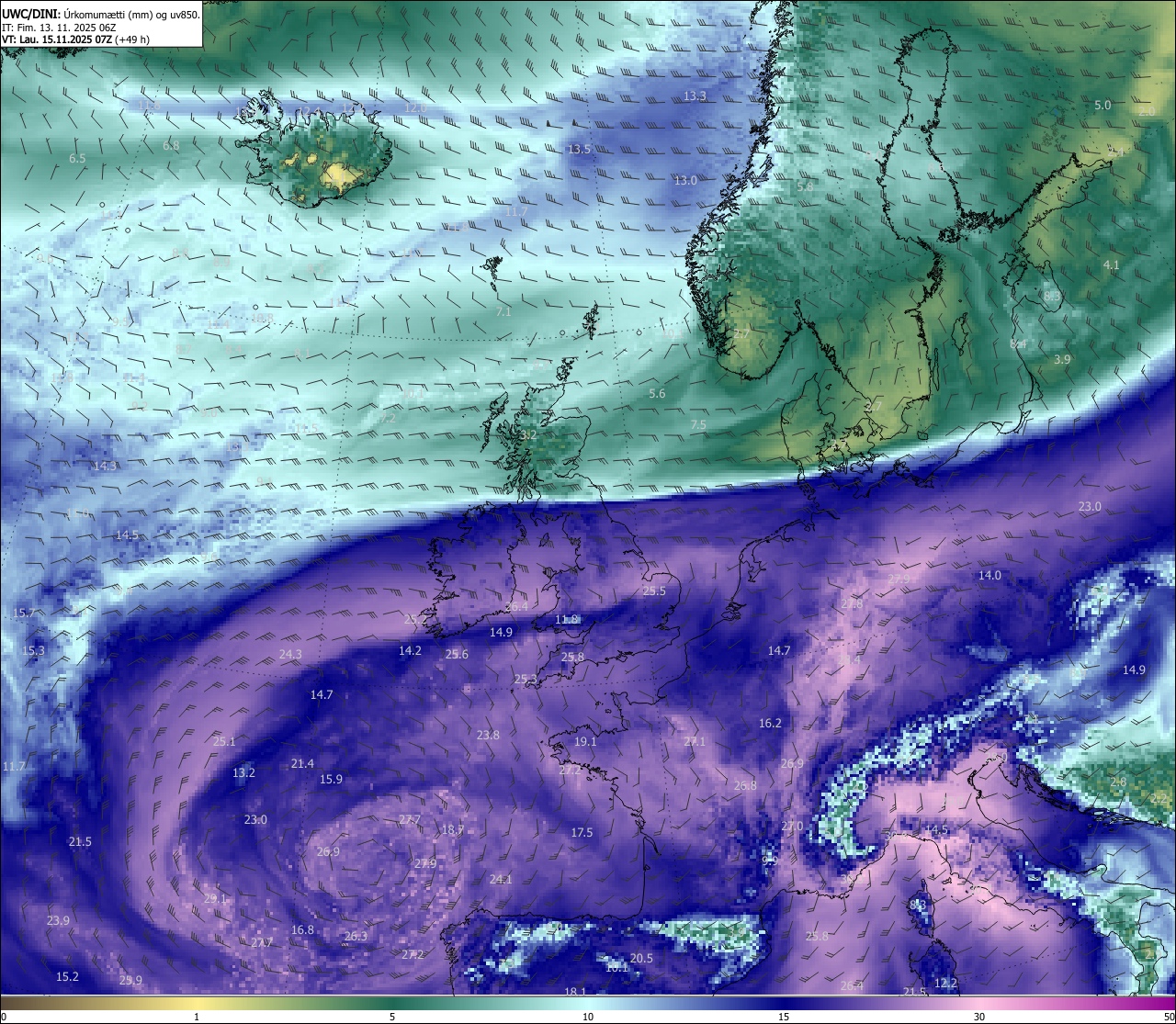The height and width of the screenshot is (1024, 1176).
Task: Click the color scale tick label "50"
Action: [1169, 1017]
